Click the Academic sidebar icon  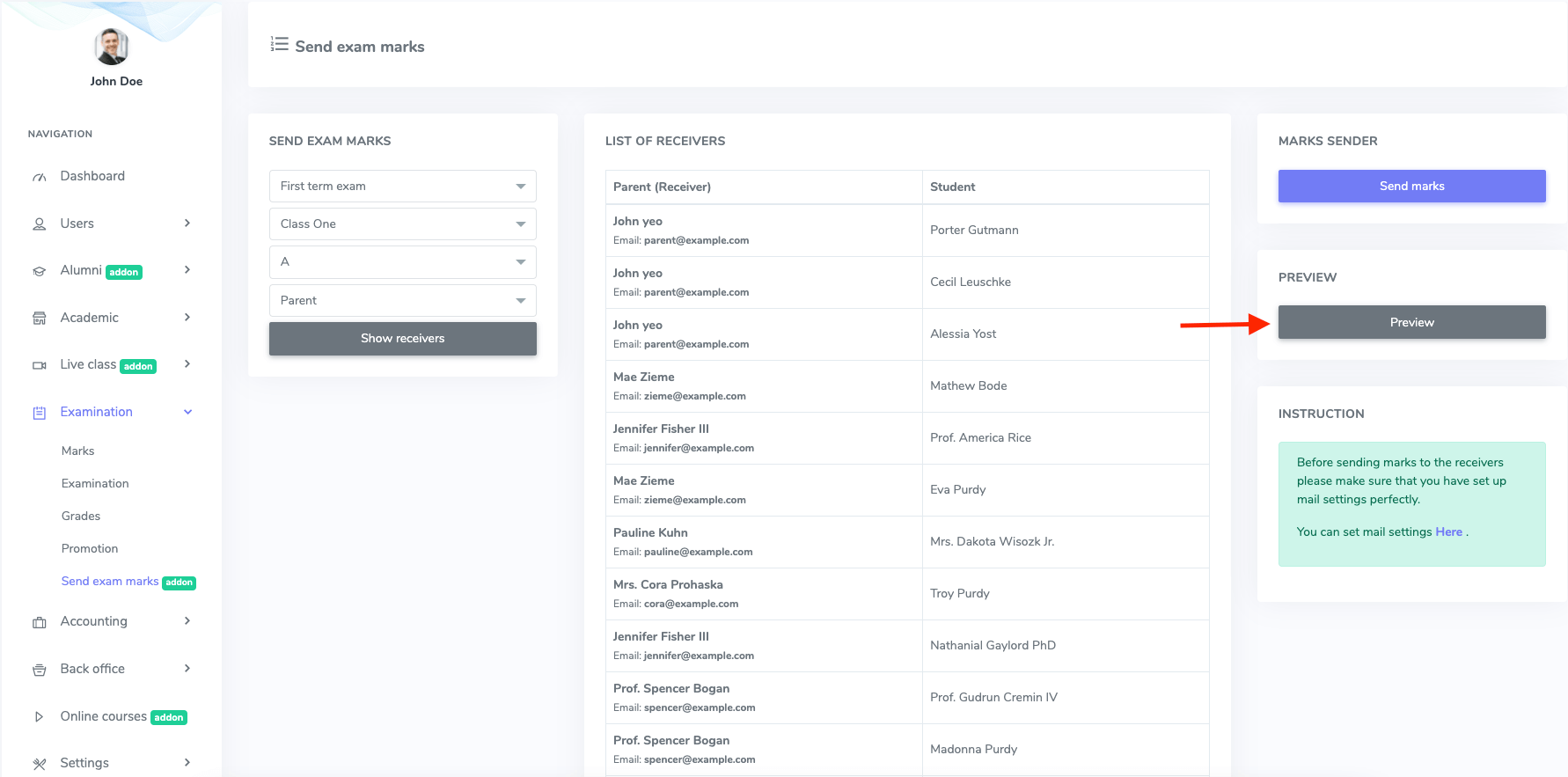click(40, 319)
